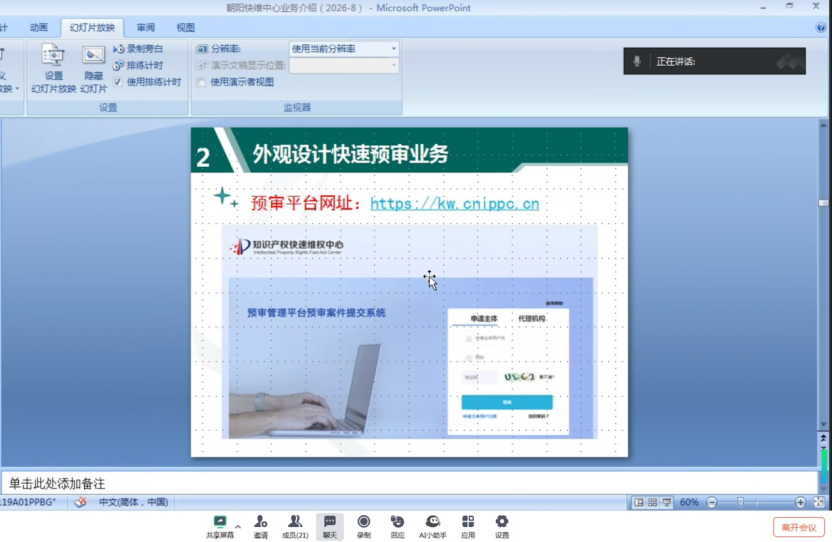Click the 60% zoom level
Image resolution: width=832 pixels, height=542 pixels.
coord(689,502)
